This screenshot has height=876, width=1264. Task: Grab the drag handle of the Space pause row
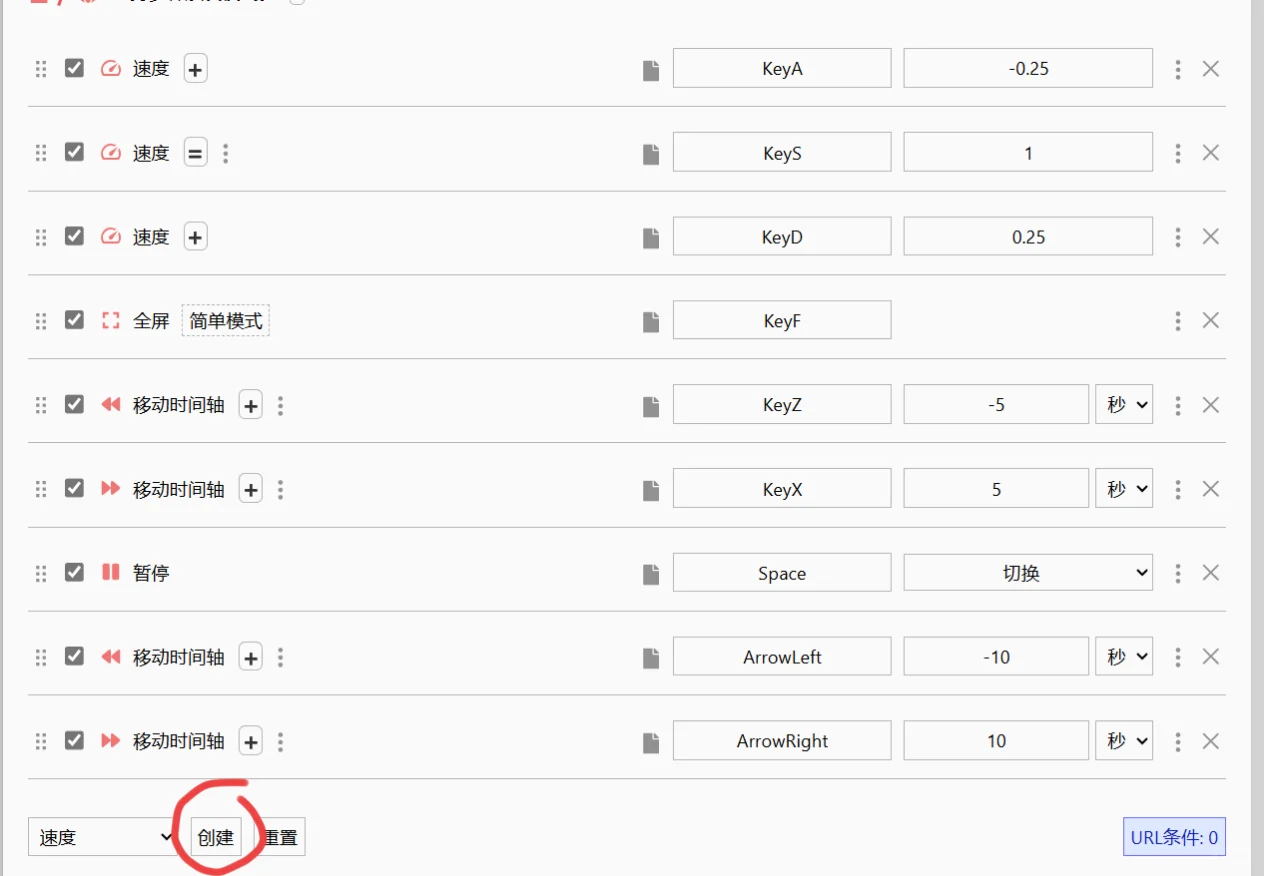(x=41, y=573)
